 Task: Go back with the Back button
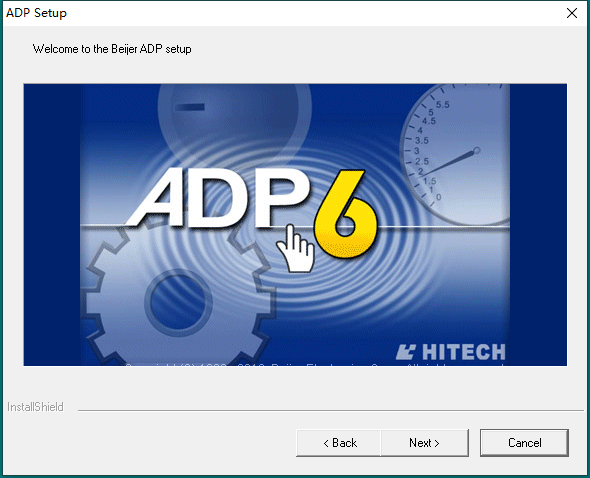pos(339,443)
